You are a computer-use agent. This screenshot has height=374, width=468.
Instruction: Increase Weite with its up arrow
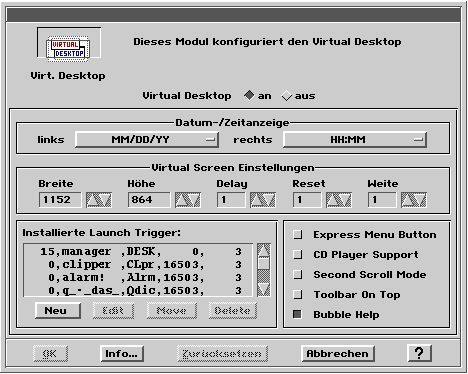407,200
